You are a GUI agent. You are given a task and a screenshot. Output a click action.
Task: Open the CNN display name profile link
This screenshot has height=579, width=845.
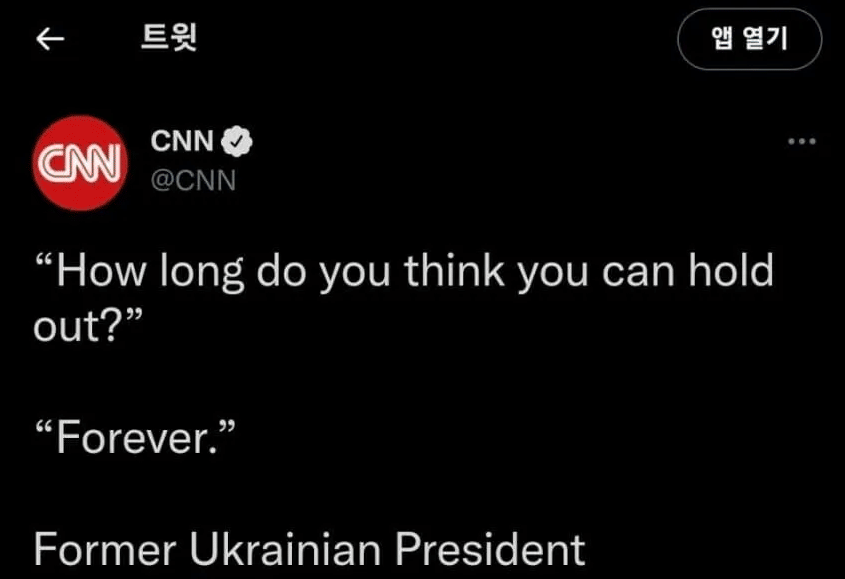click(182, 141)
